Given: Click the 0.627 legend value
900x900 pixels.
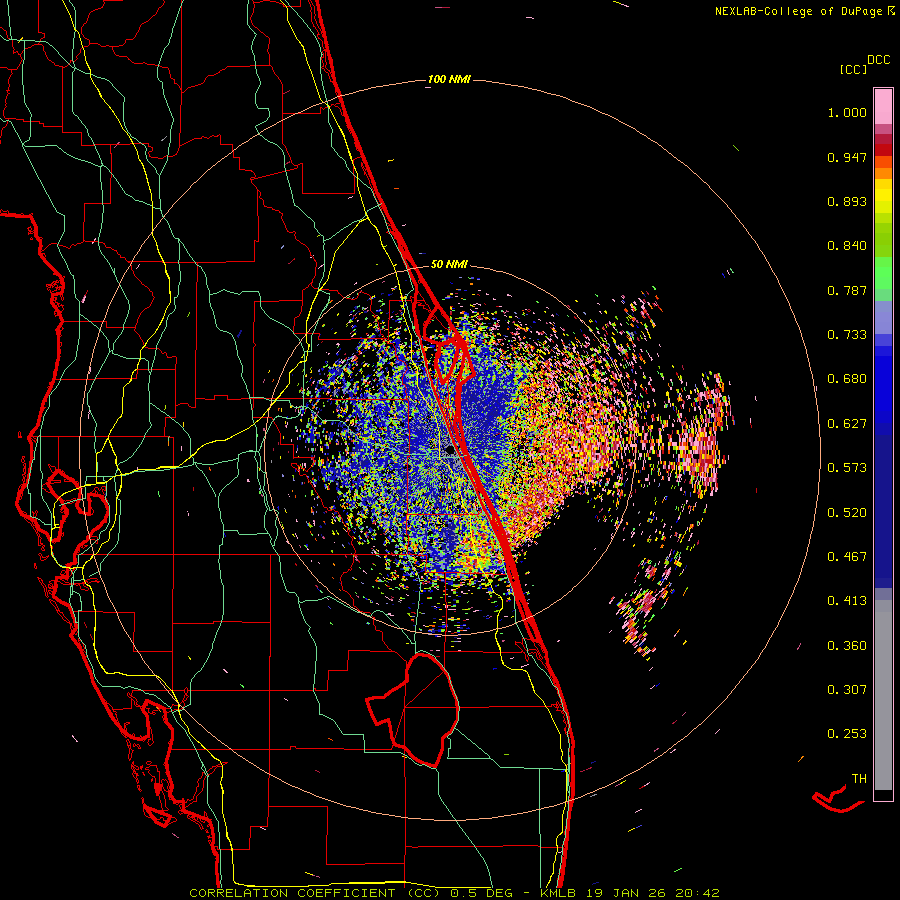Looking at the screenshot, I should (x=847, y=424).
